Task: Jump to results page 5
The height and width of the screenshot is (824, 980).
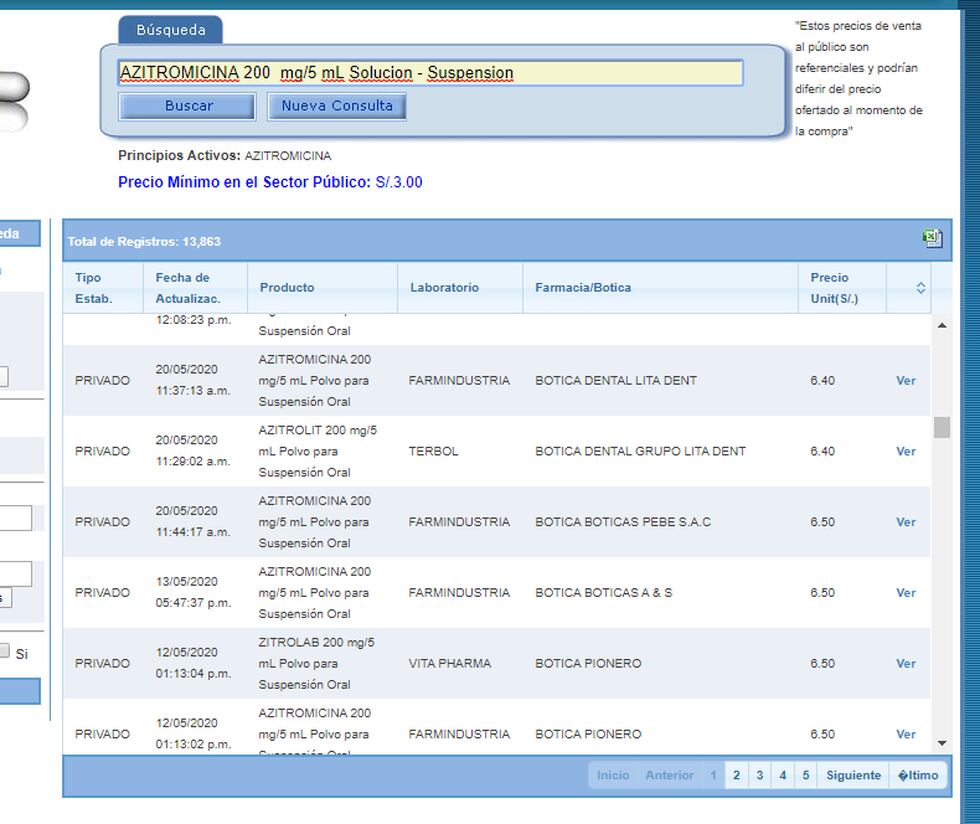Action: 805,775
